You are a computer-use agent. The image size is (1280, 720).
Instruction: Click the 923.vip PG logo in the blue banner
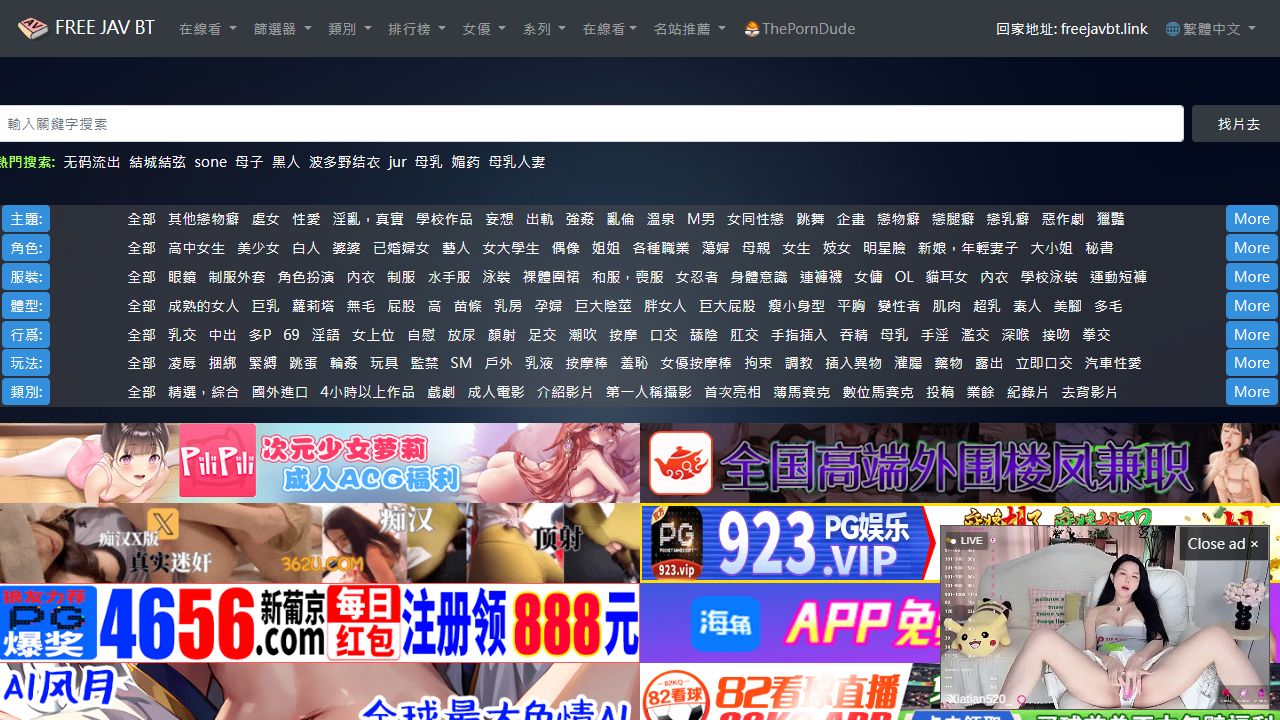click(676, 543)
